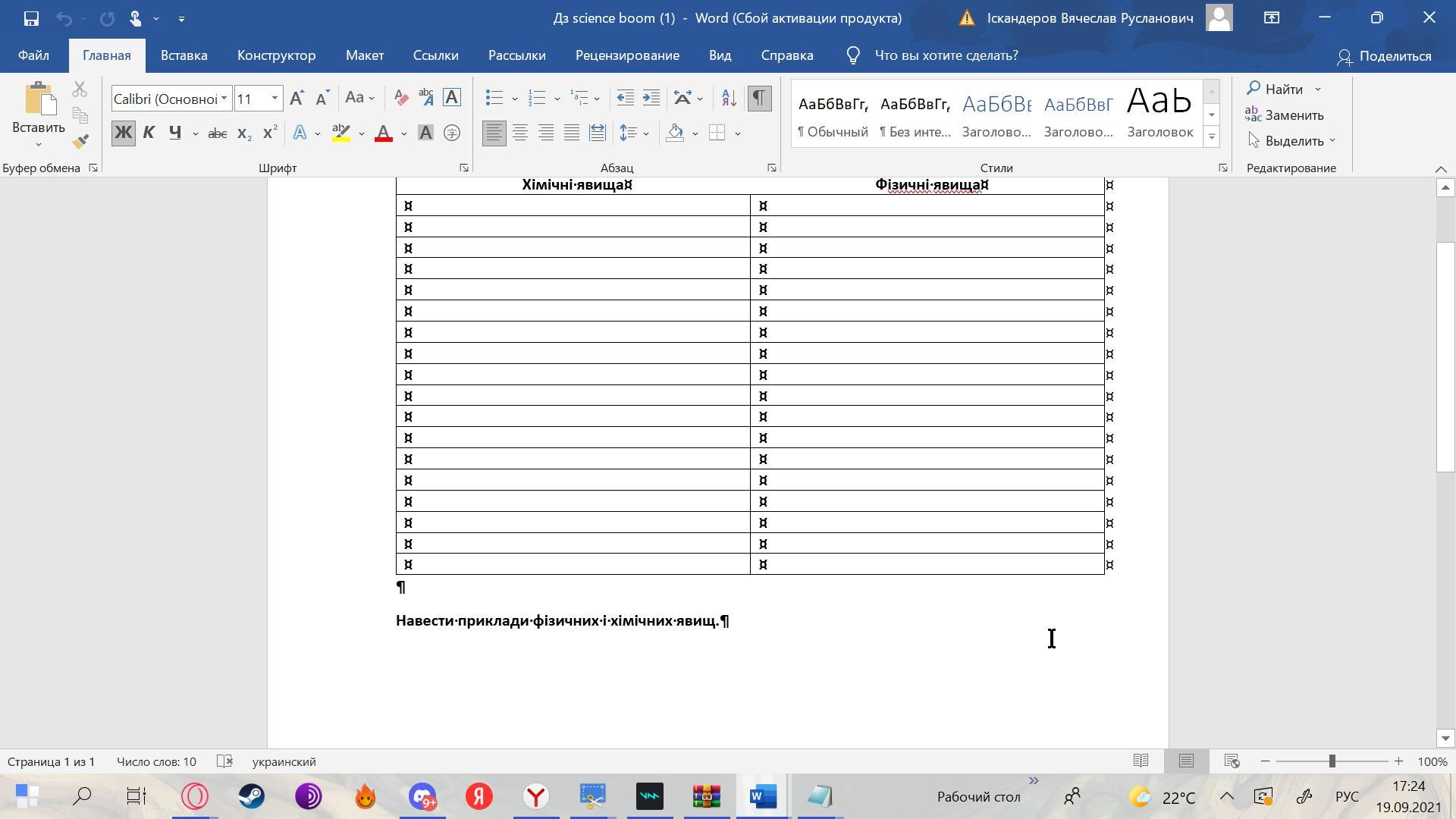This screenshot has width=1456, height=819.
Task: Expand the Styles gallery
Action: pos(1211,137)
